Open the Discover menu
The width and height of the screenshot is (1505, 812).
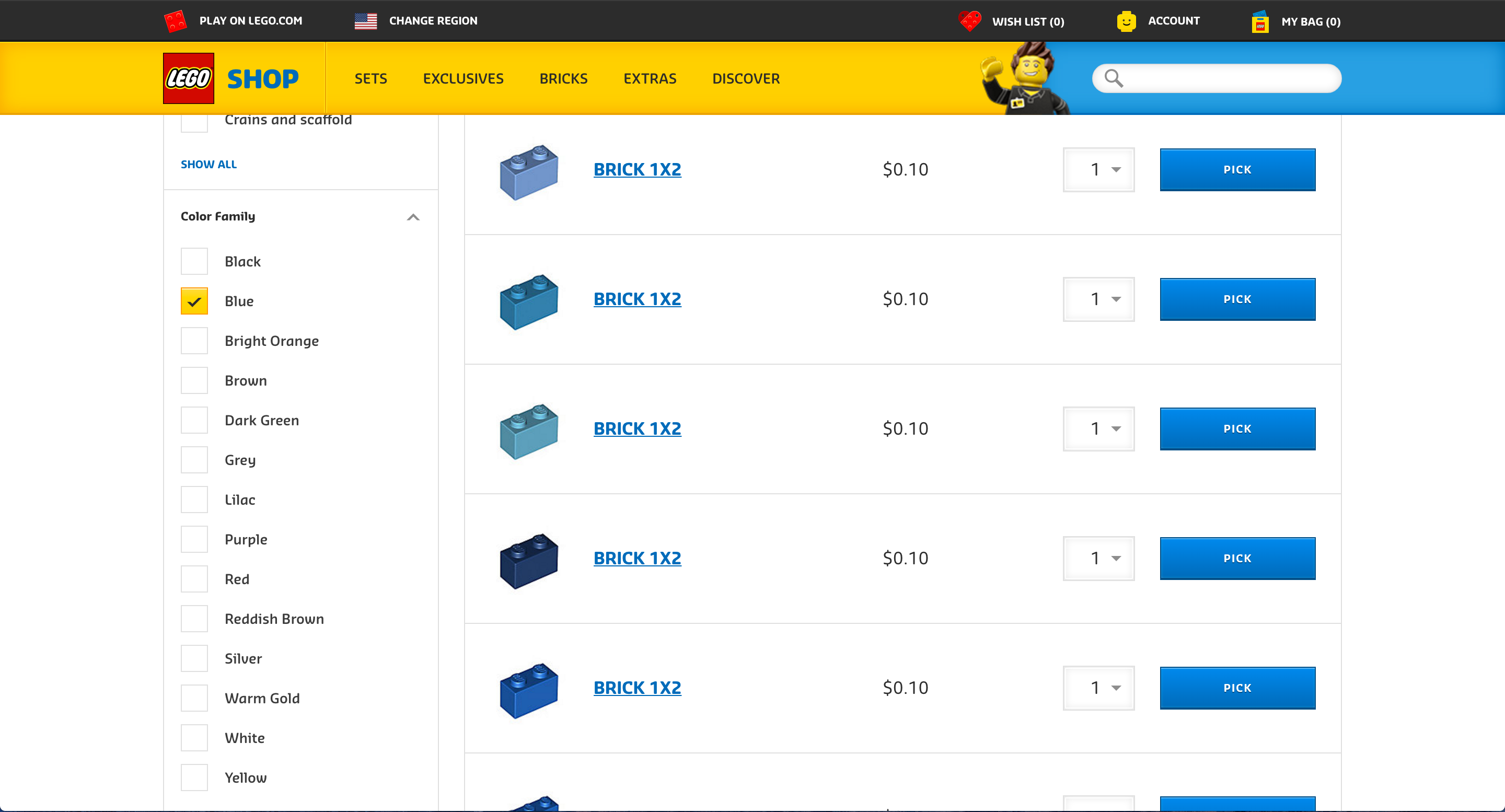click(x=746, y=78)
